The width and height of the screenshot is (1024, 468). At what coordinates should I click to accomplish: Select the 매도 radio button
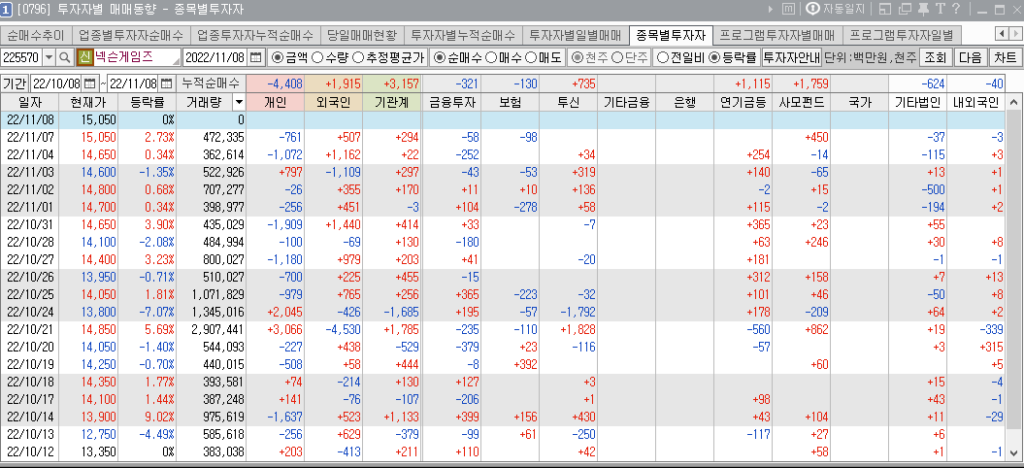tap(532, 57)
